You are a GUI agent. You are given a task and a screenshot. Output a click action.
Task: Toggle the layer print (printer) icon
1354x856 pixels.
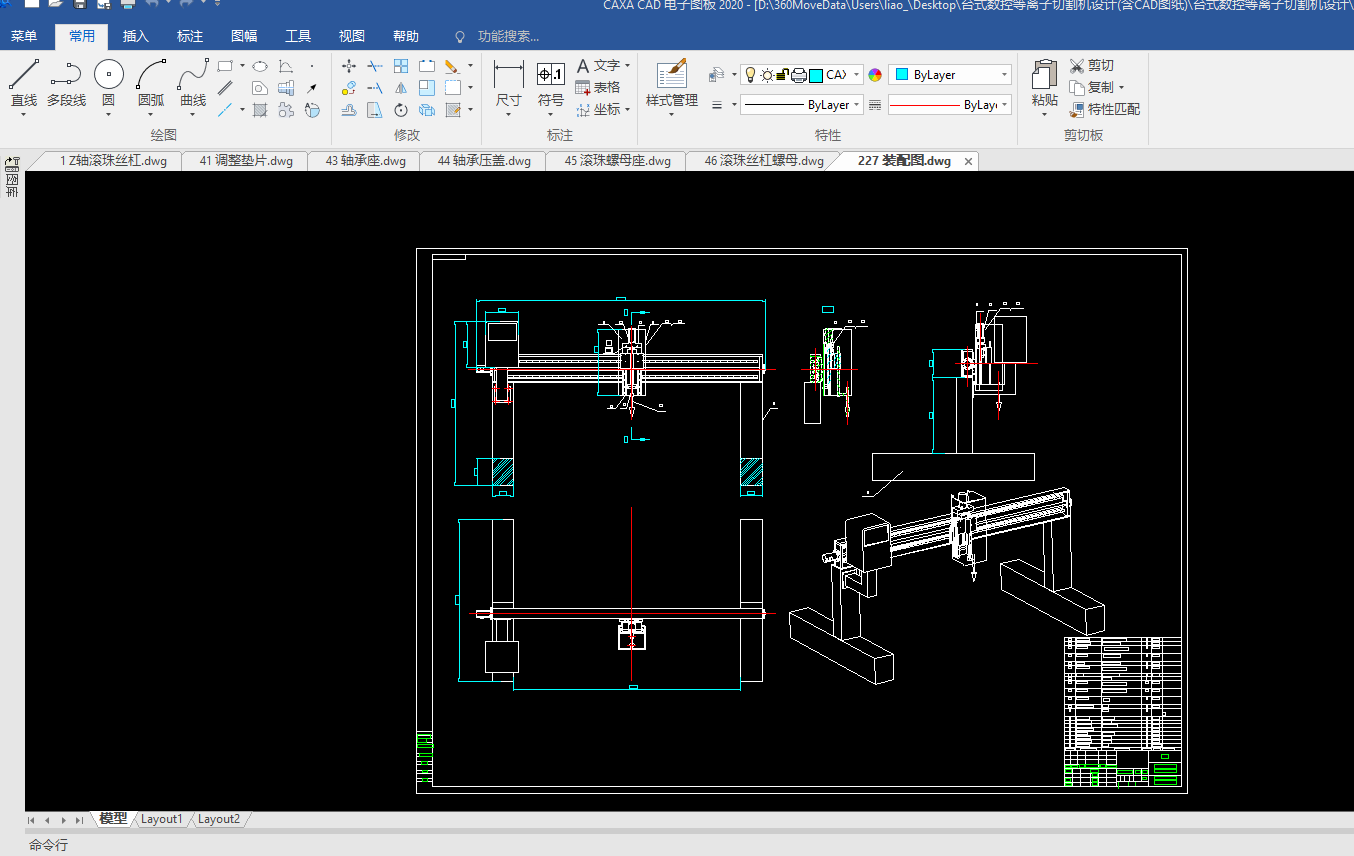tap(799, 75)
